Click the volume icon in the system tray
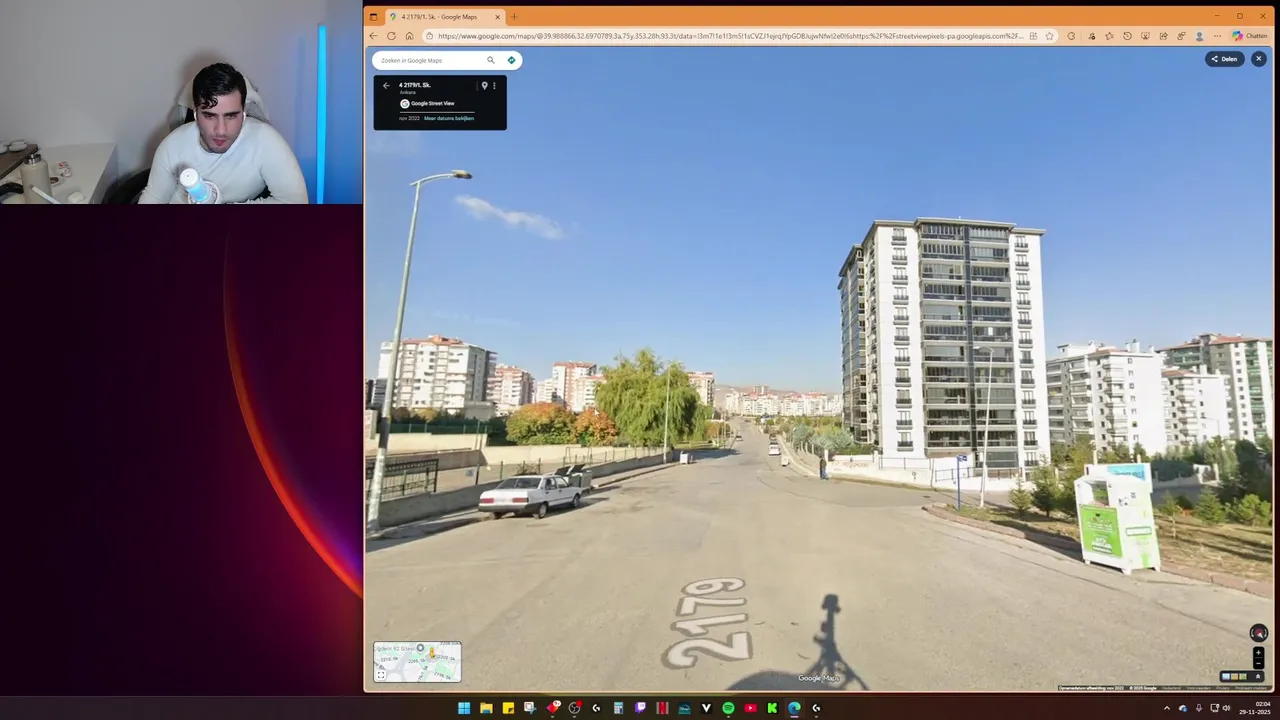The width and height of the screenshot is (1280, 720). (x=1227, y=708)
